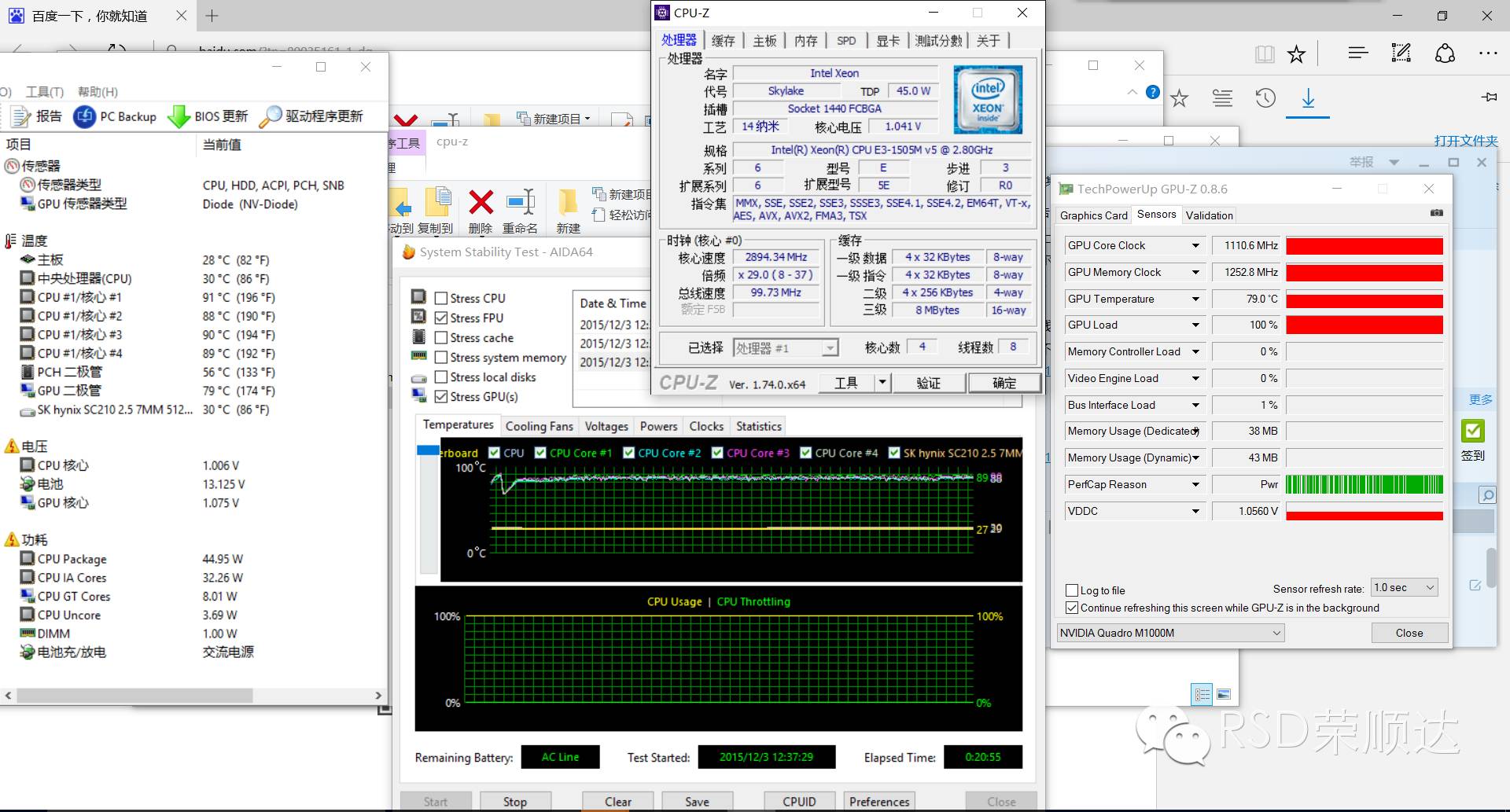Open the NVIDIA Quadro M1000M GPU selector
Viewport: 1510px width, 812px height.
coord(1171,633)
